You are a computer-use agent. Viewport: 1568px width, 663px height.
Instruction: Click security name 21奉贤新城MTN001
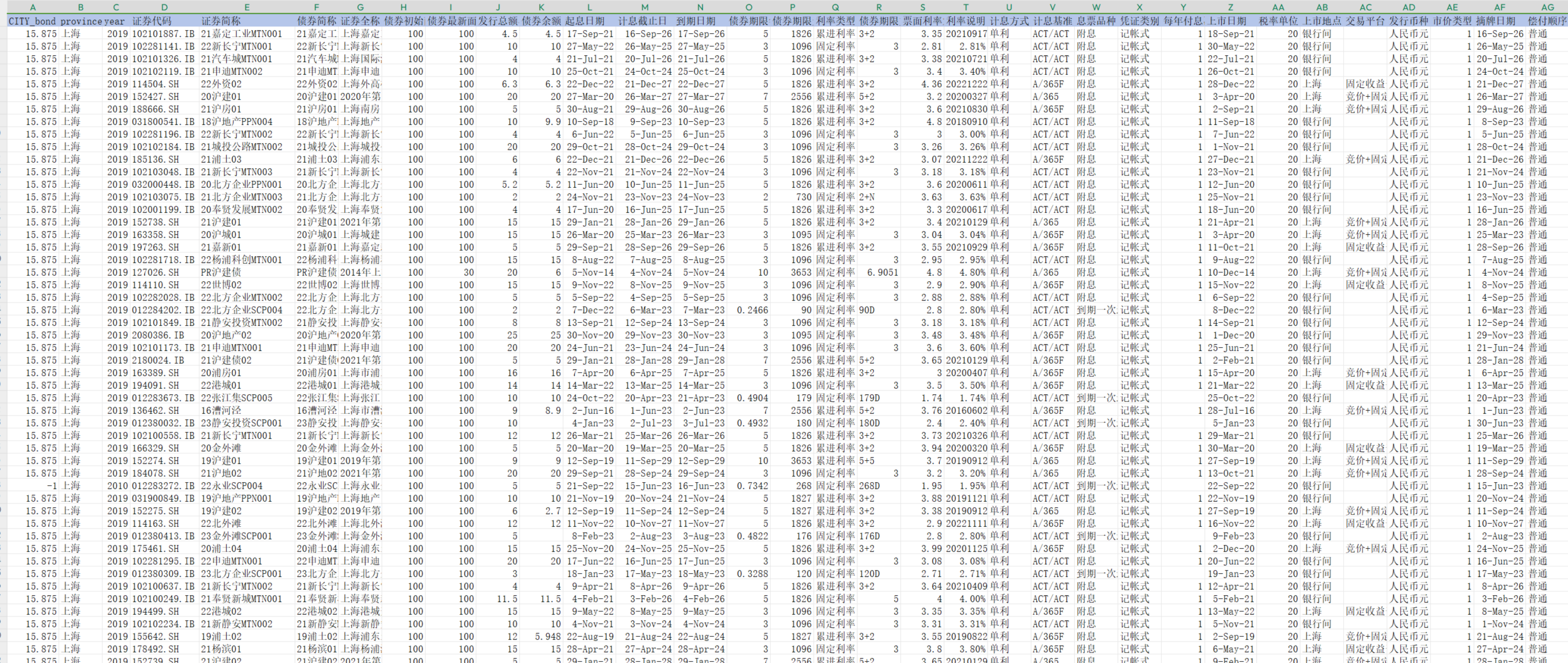coord(247,599)
